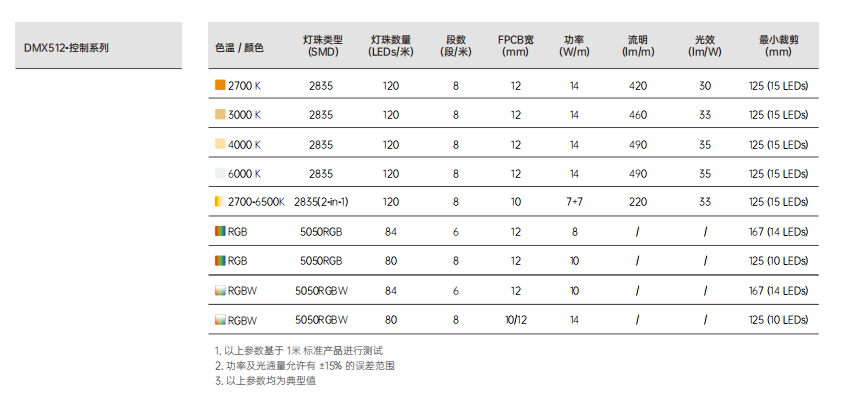The height and width of the screenshot is (407, 846).
Task: Click the RGB swatch in the 84 LEDs row
Action: (220, 232)
